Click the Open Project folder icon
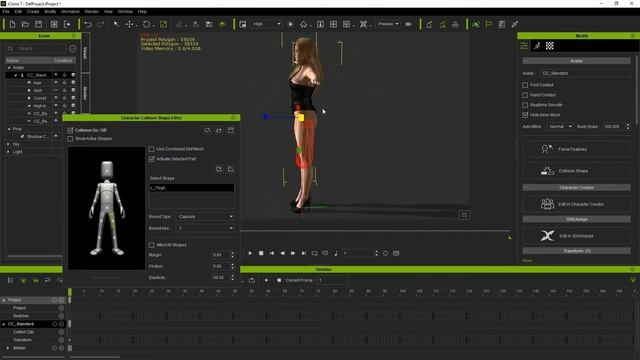 [25, 24]
